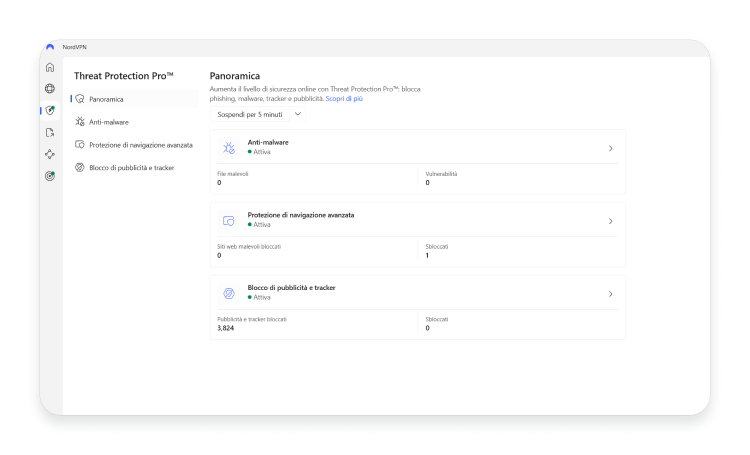Click the File malevoli label
This screenshot has height=455, width=750.
[232, 174]
